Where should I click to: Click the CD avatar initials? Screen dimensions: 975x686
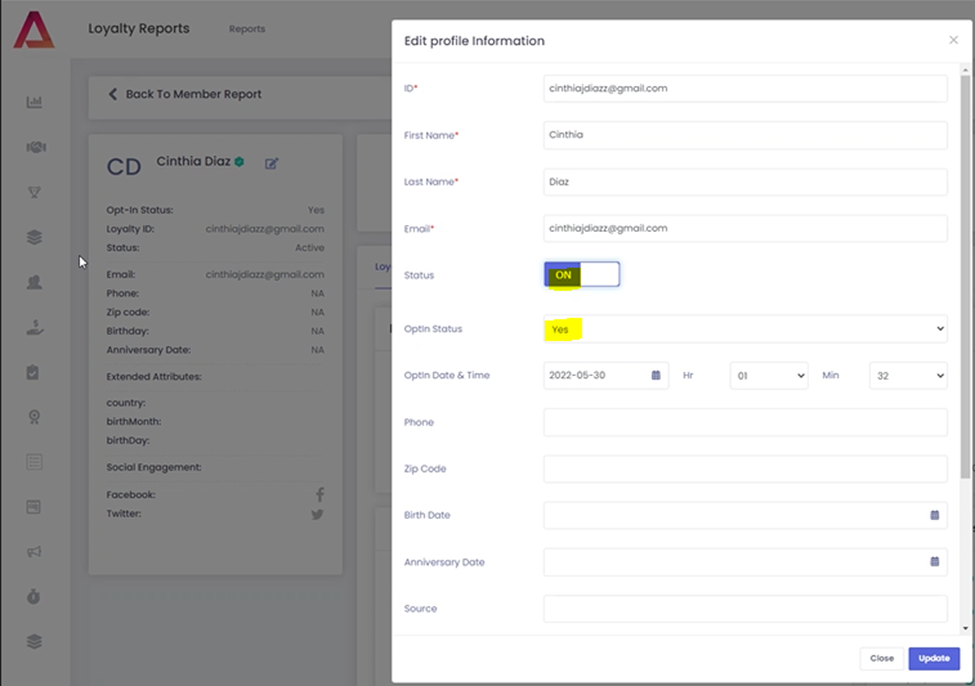click(124, 167)
